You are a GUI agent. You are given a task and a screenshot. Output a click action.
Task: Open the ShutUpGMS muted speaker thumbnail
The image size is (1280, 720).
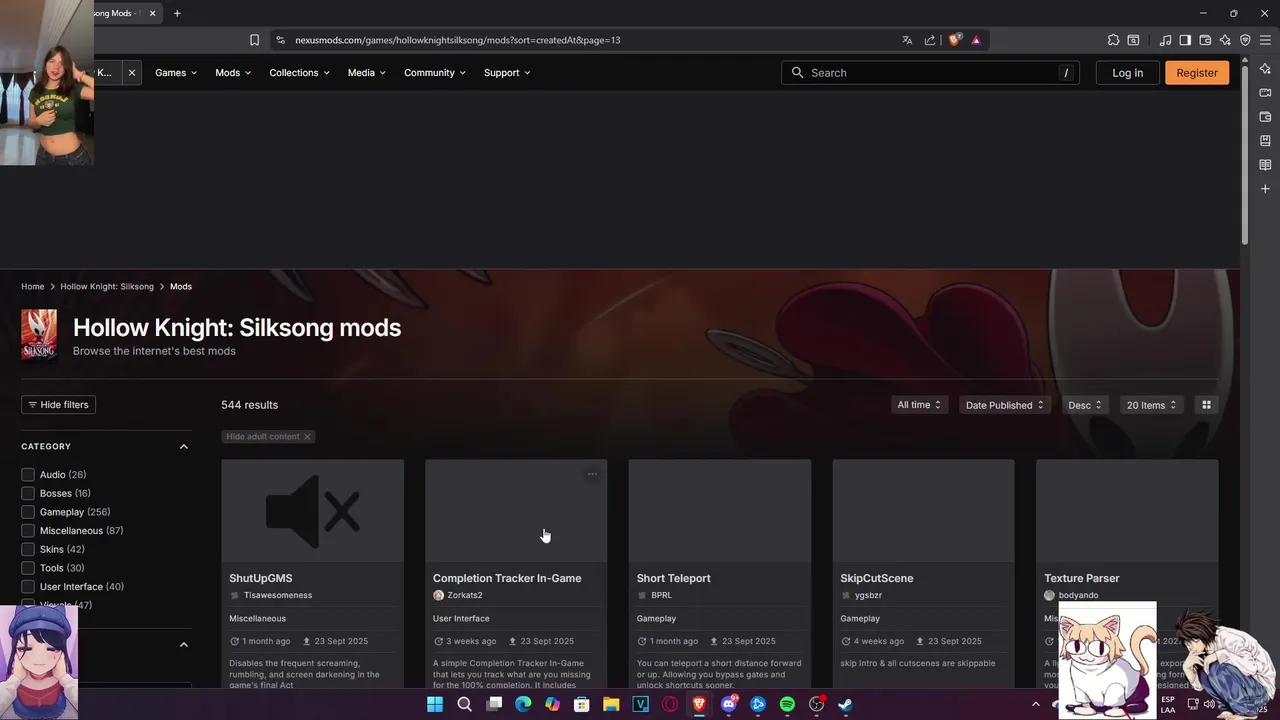pyautogui.click(x=312, y=511)
